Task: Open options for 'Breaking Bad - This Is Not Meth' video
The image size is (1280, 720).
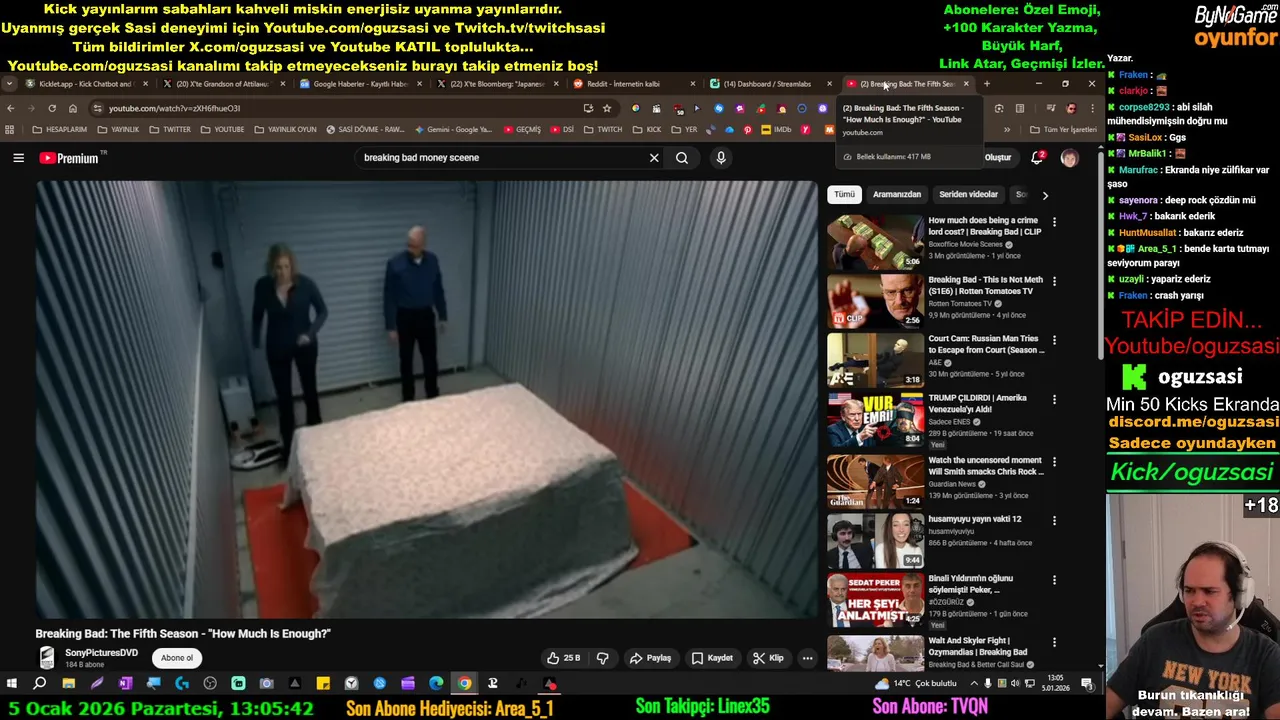Action: (1054, 282)
